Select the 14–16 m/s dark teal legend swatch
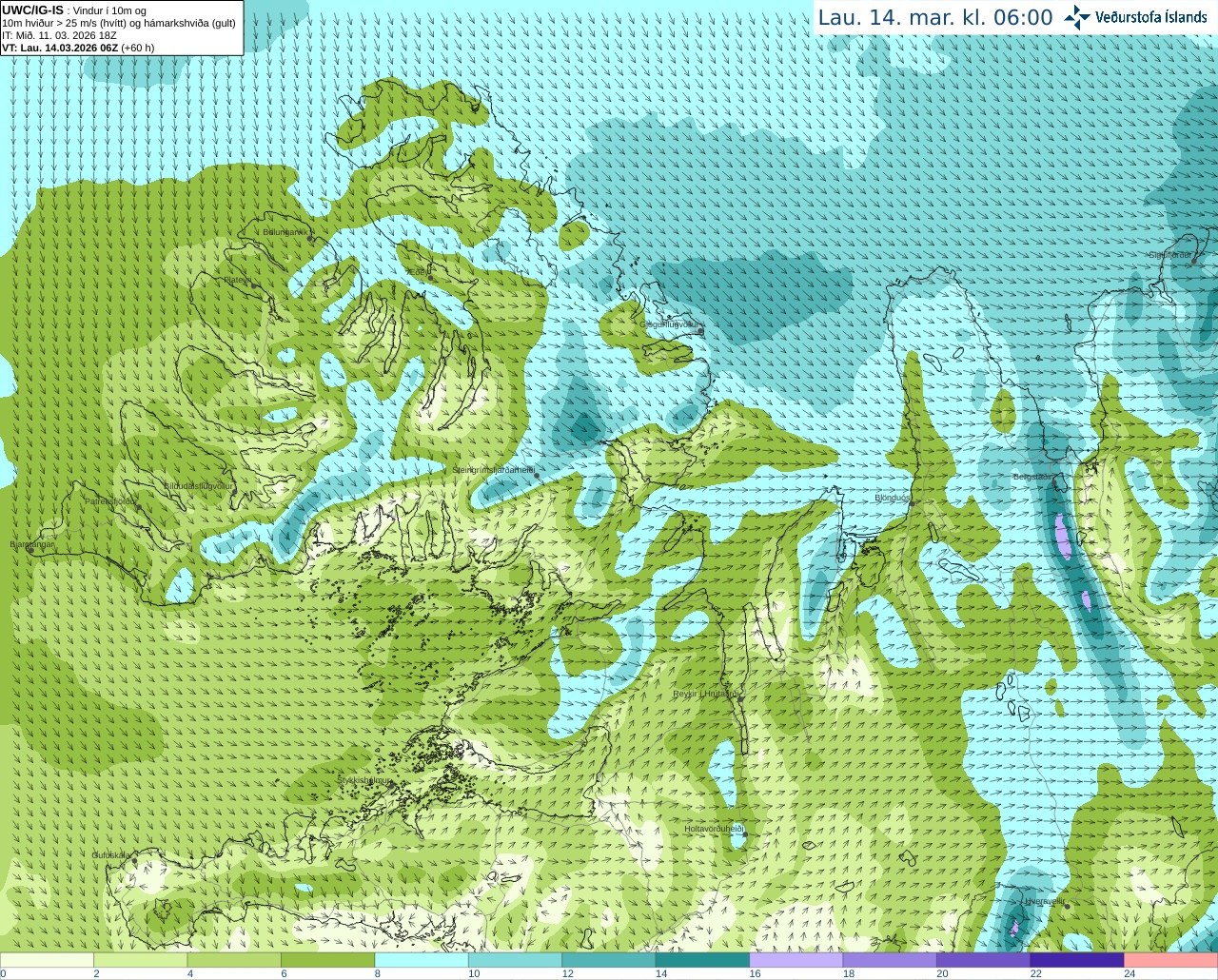 pos(702,960)
